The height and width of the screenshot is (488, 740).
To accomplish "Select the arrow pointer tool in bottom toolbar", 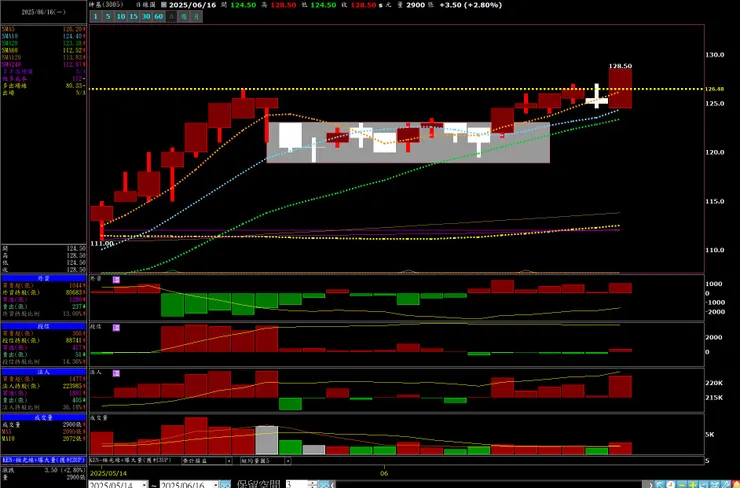I will pyautogui.click(x=660, y=485).
